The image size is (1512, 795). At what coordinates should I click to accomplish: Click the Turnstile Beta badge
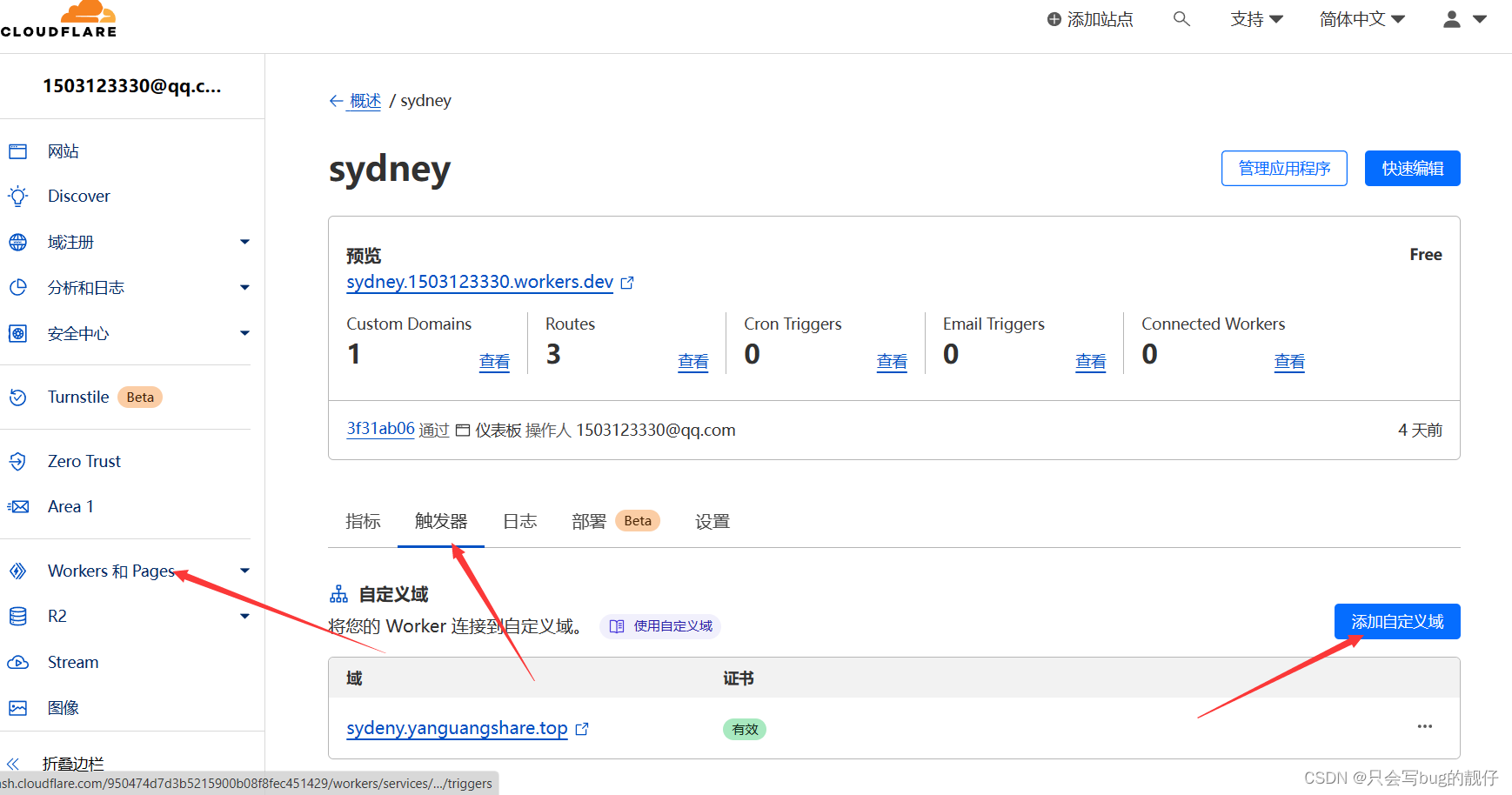140,397
